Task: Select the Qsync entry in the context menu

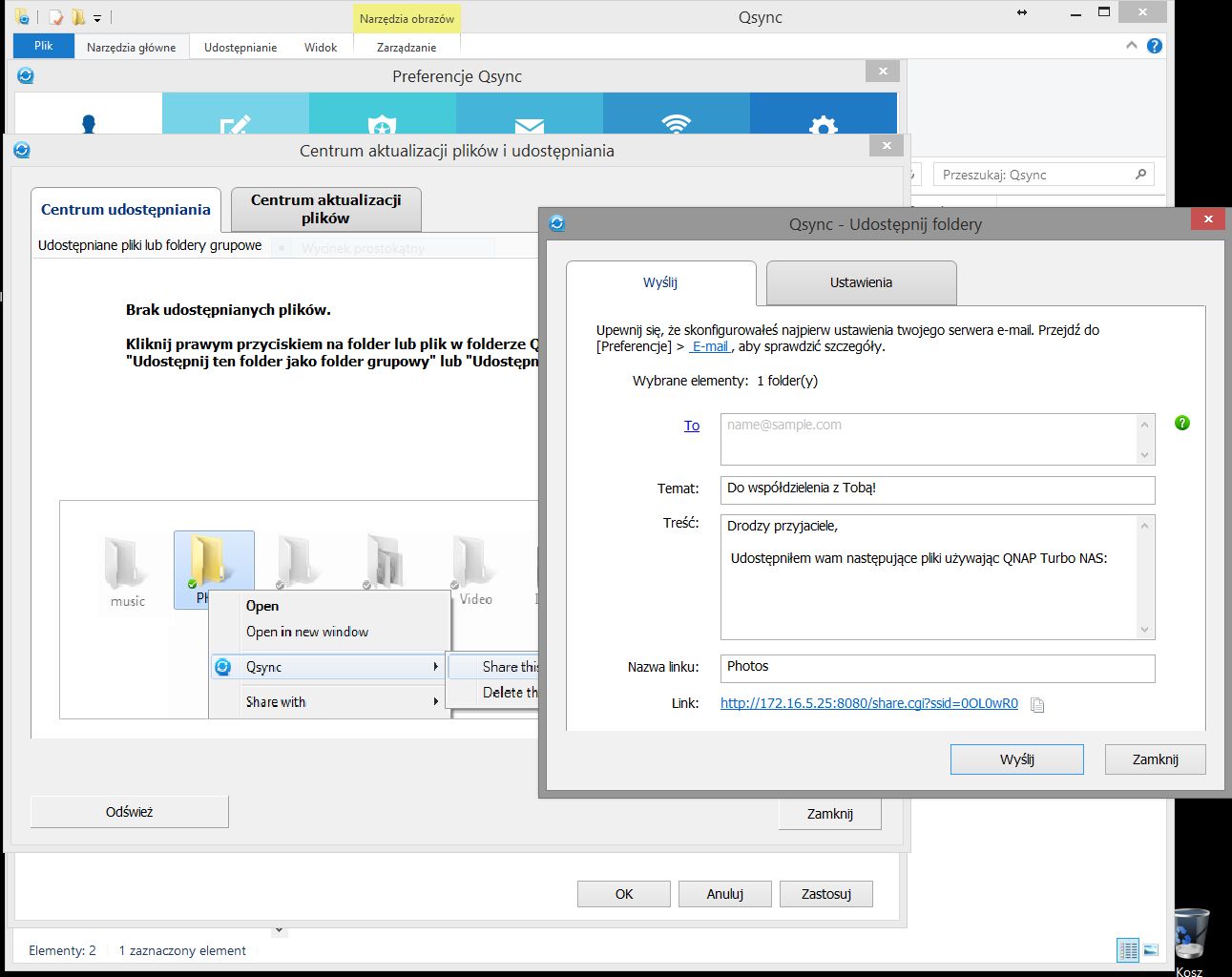Action: point(328,667)
